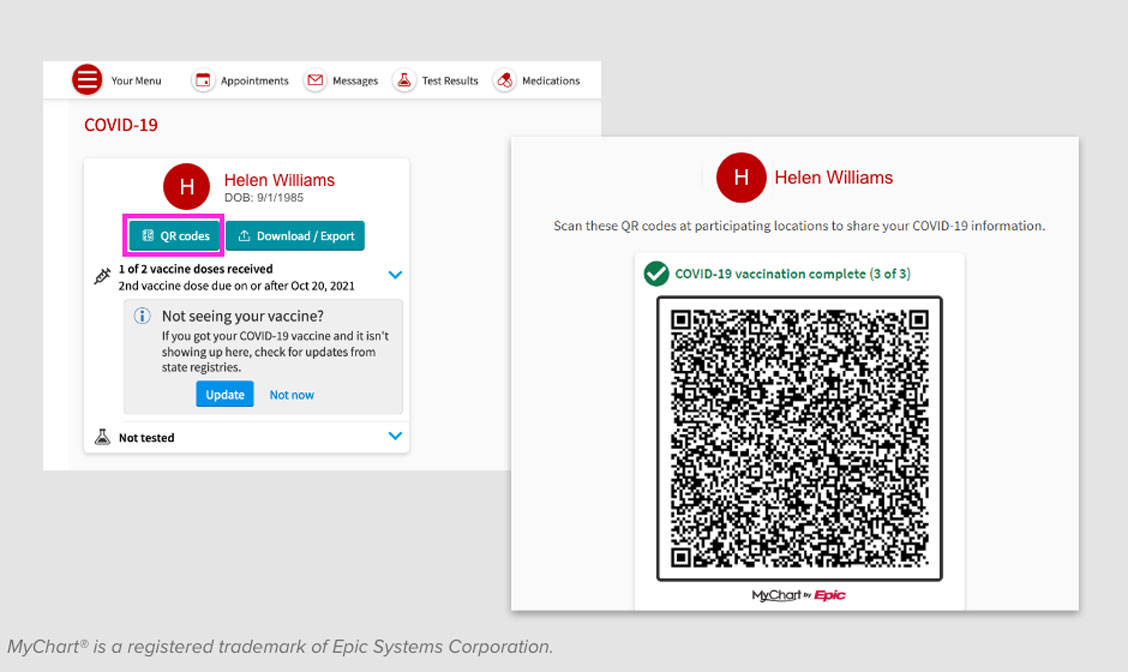The height and width of the screenshot is (672, 1128).
Task: Click the blue Update button
Action: coord(224,394)
